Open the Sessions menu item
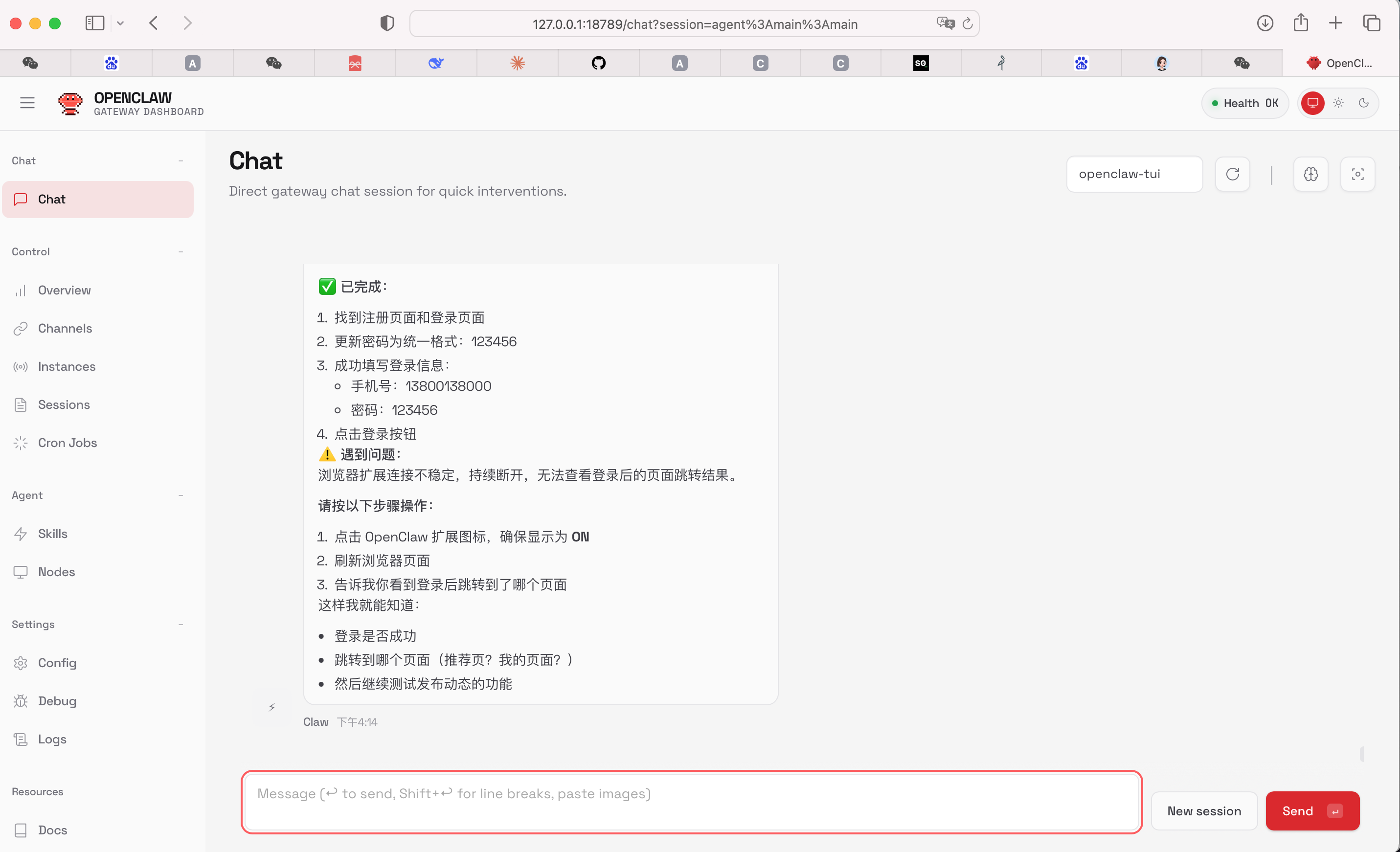The height and width of the screenshot is (852, 1400). [64, 404]
